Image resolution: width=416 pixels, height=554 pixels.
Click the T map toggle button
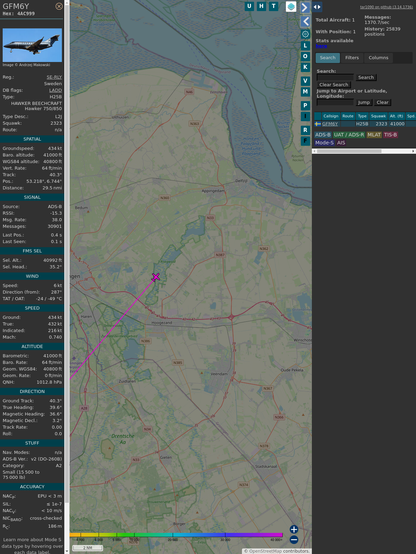273,6
